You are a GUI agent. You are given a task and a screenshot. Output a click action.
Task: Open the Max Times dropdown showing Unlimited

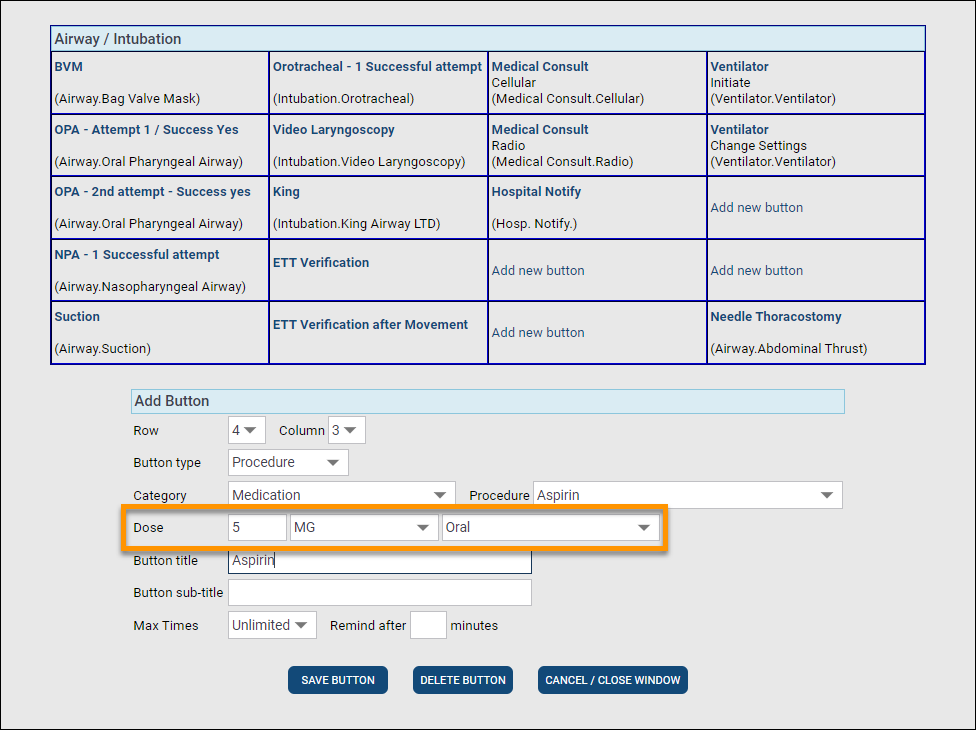272,625
